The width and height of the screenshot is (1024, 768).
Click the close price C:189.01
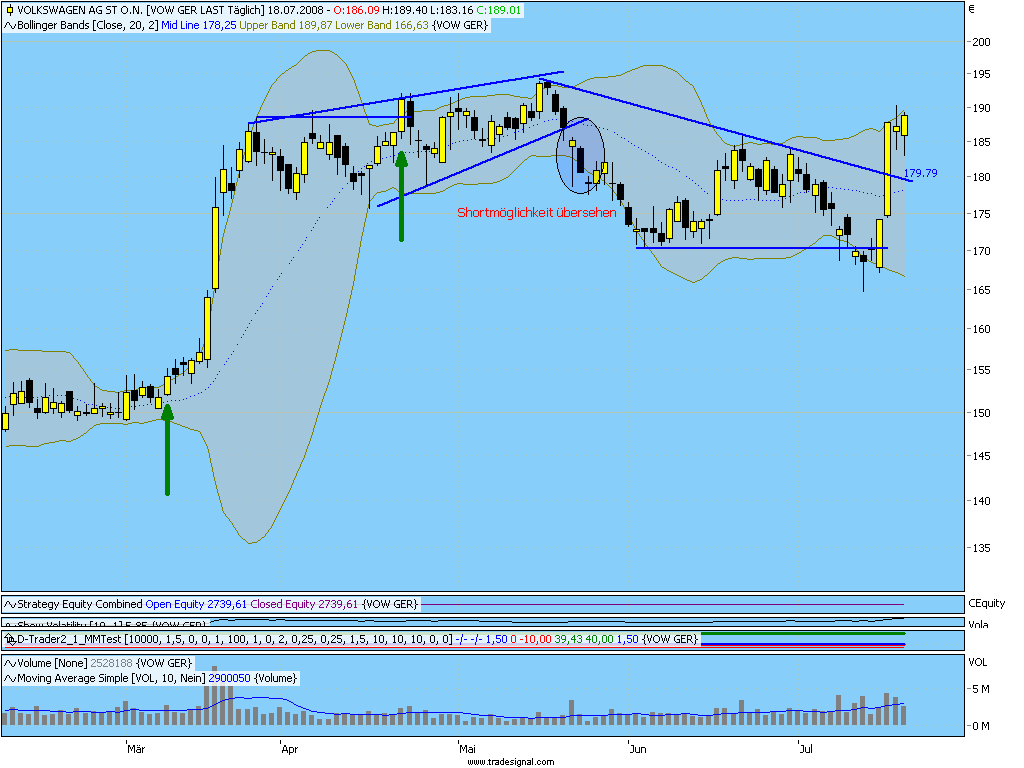pyautogui.click(x=498, y=10)
